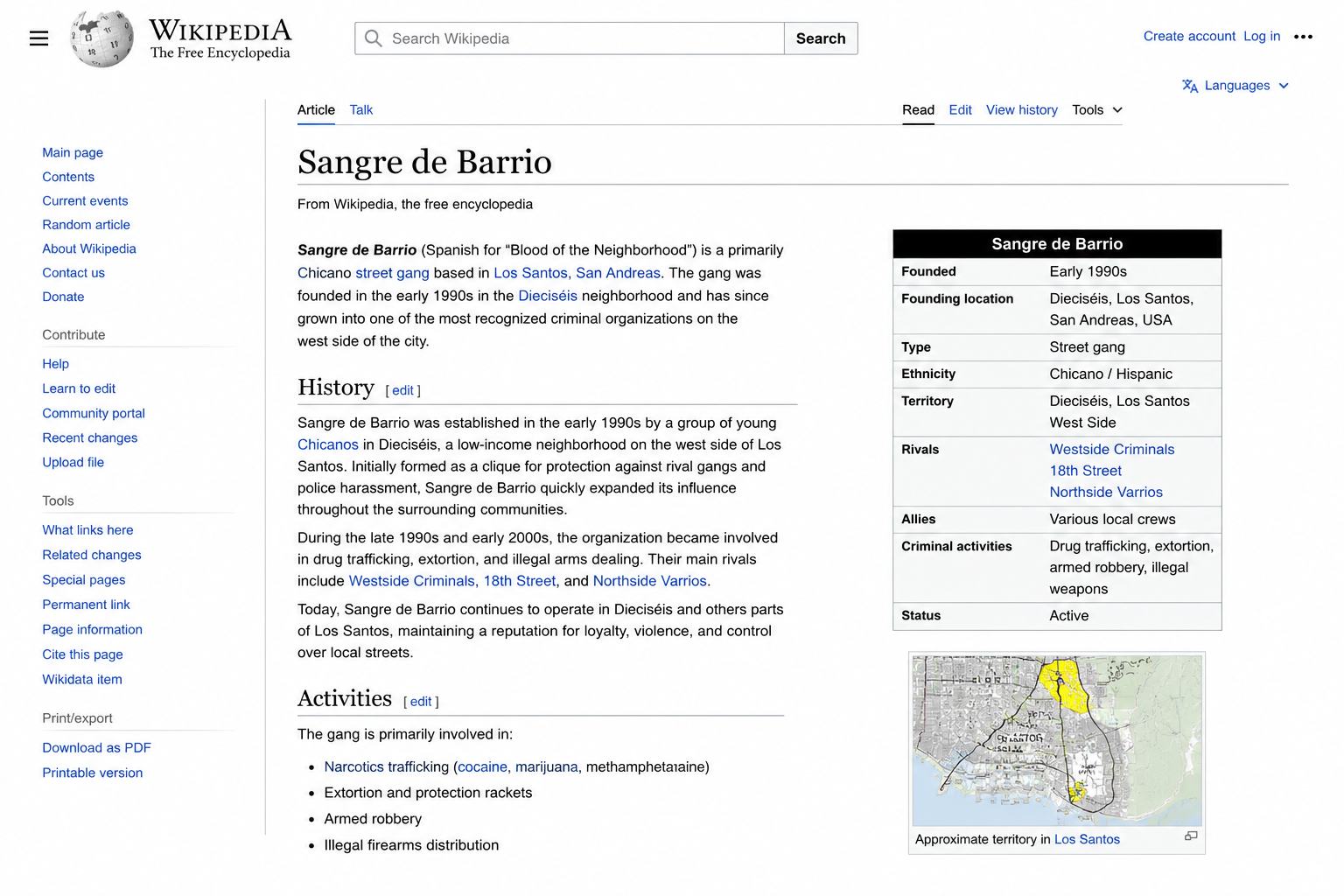Click Permanent link
The height and width of the screenshot is (896, 1344).
tap(86, 605)
